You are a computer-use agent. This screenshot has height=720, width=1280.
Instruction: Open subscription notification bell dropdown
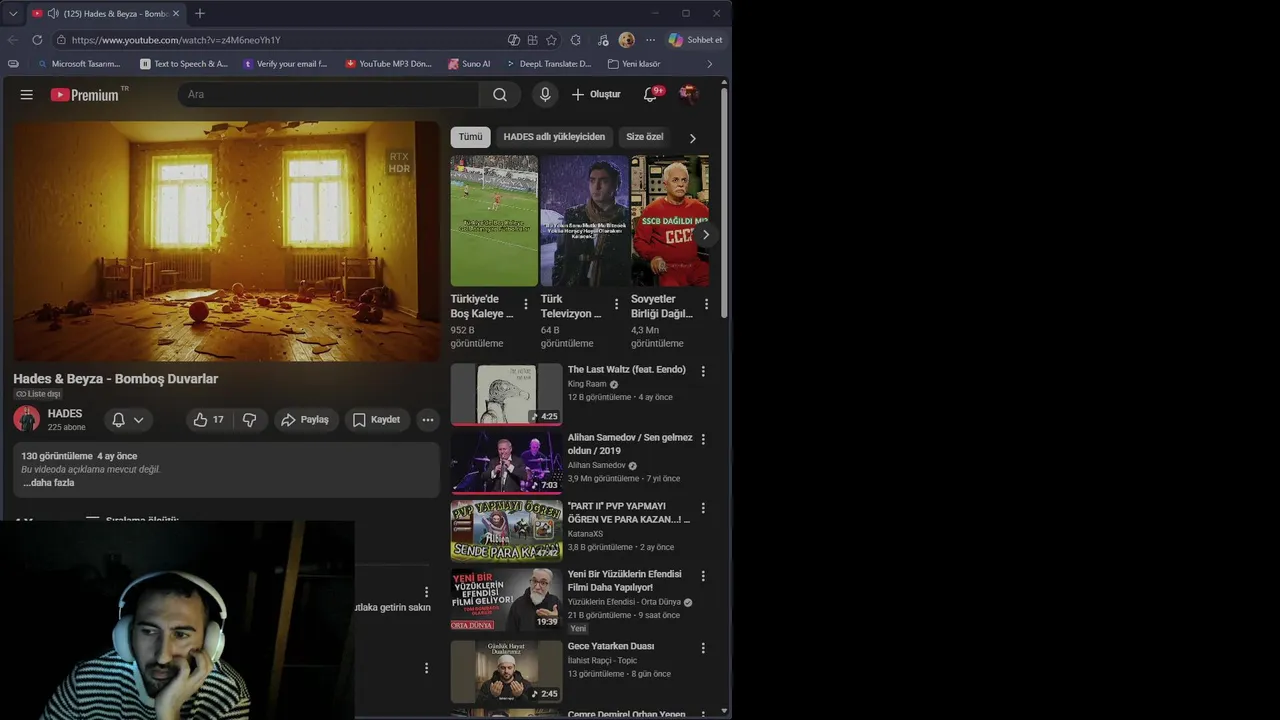128,420
